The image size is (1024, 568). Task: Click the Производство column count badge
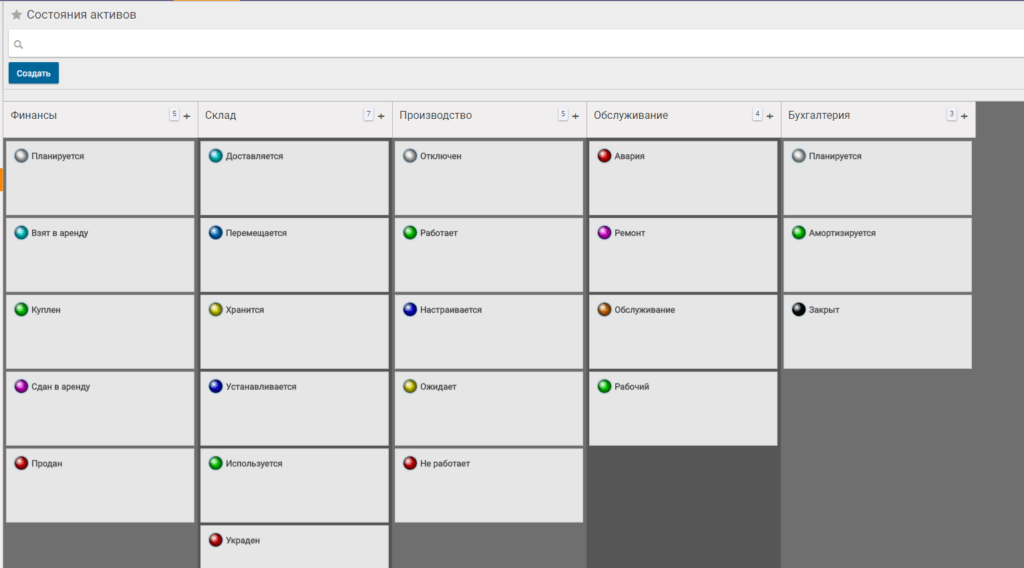(x=562, y=114)
